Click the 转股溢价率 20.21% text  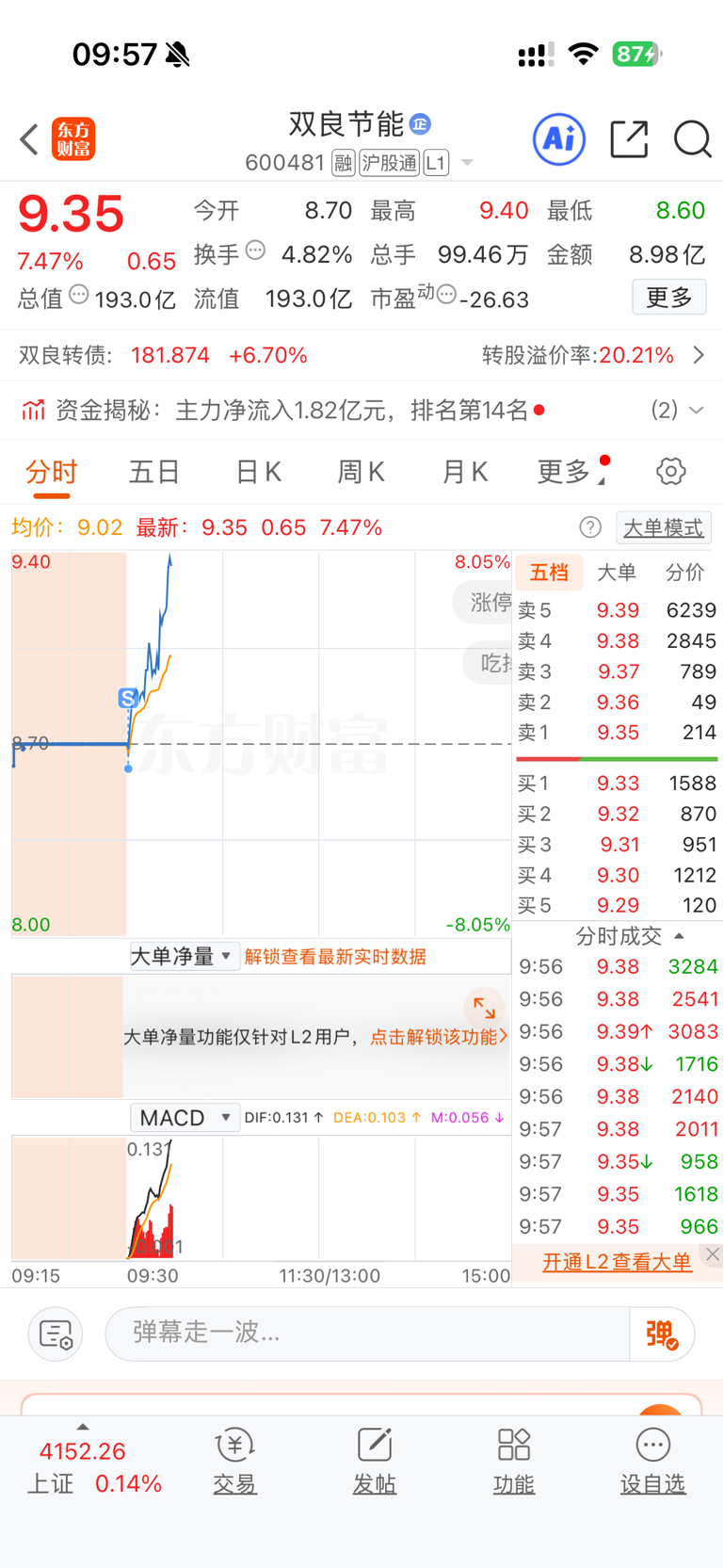[x=578, y=355]
